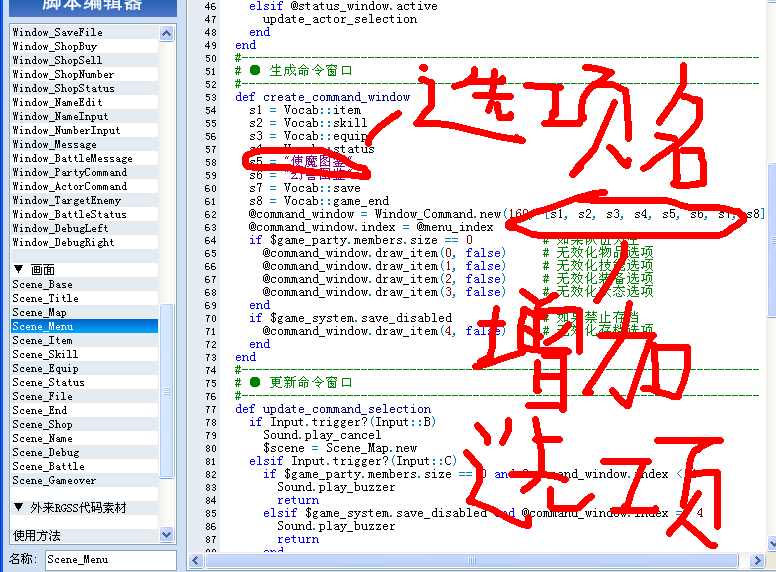Click script list scroll down arrow
This screenshot has width=776, height=572.
[x=167, y=534]
